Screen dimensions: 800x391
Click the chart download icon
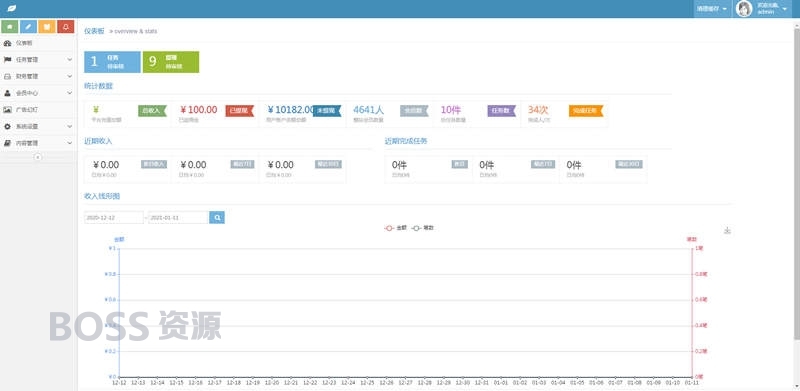click(x=728, y=230)
